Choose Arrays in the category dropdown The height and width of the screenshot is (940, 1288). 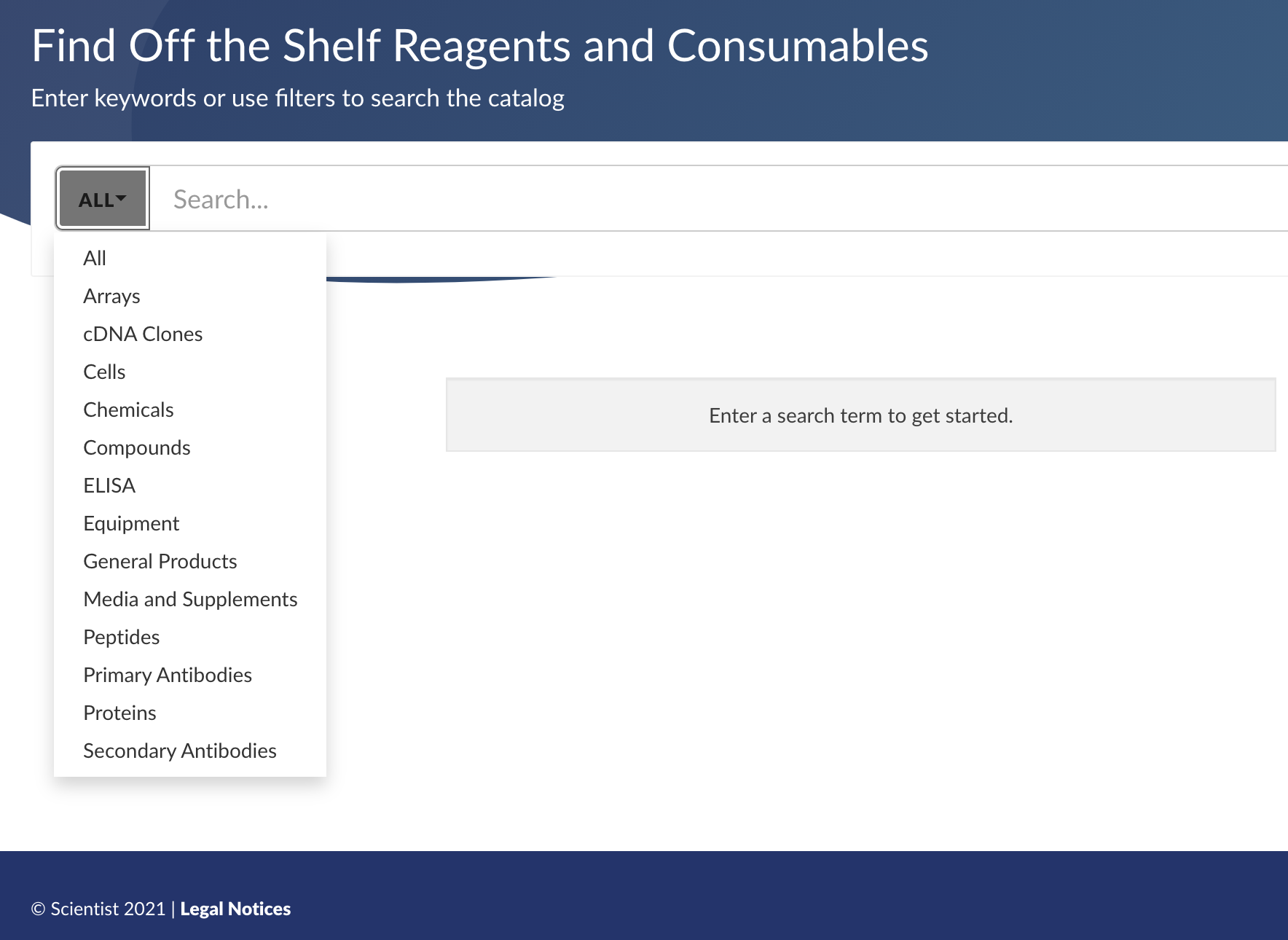pyautogui.click(x=111, y=296)
